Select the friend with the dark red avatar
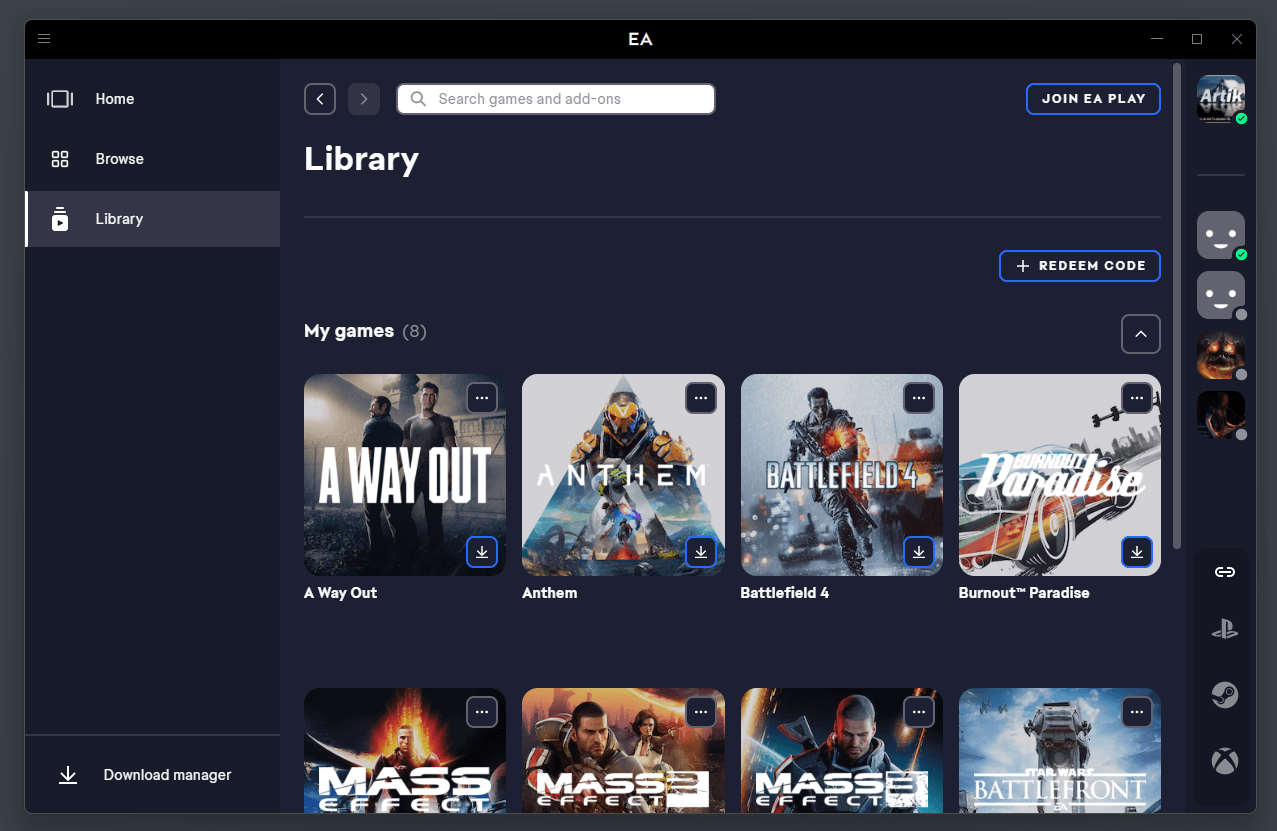The height and width of the screenshot is (831, 1277). (1221, 415)
